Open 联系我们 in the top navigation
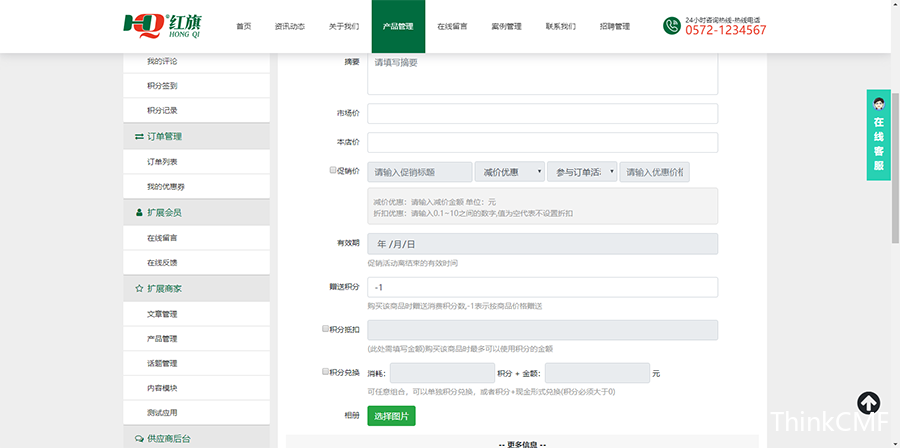900x448 pixels. [x=561, y=26]
